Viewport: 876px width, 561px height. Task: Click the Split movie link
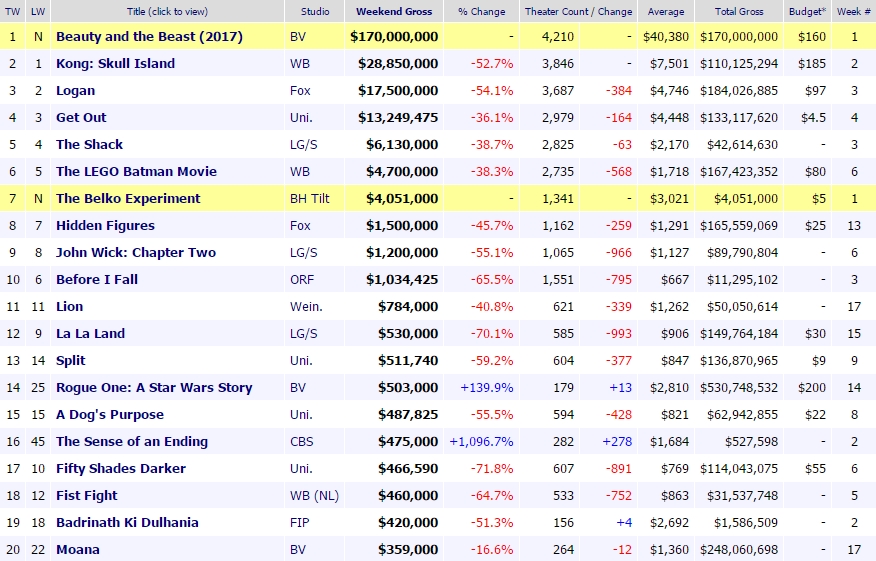pyautogui.click(x=70, y=360)
